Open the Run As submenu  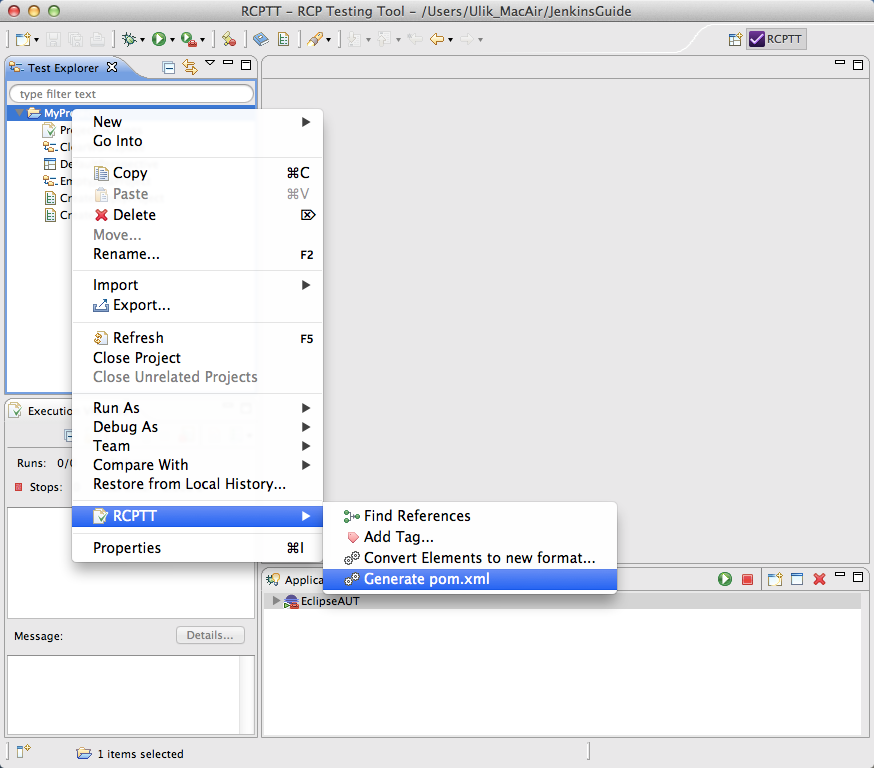click(x=197, y=408)
